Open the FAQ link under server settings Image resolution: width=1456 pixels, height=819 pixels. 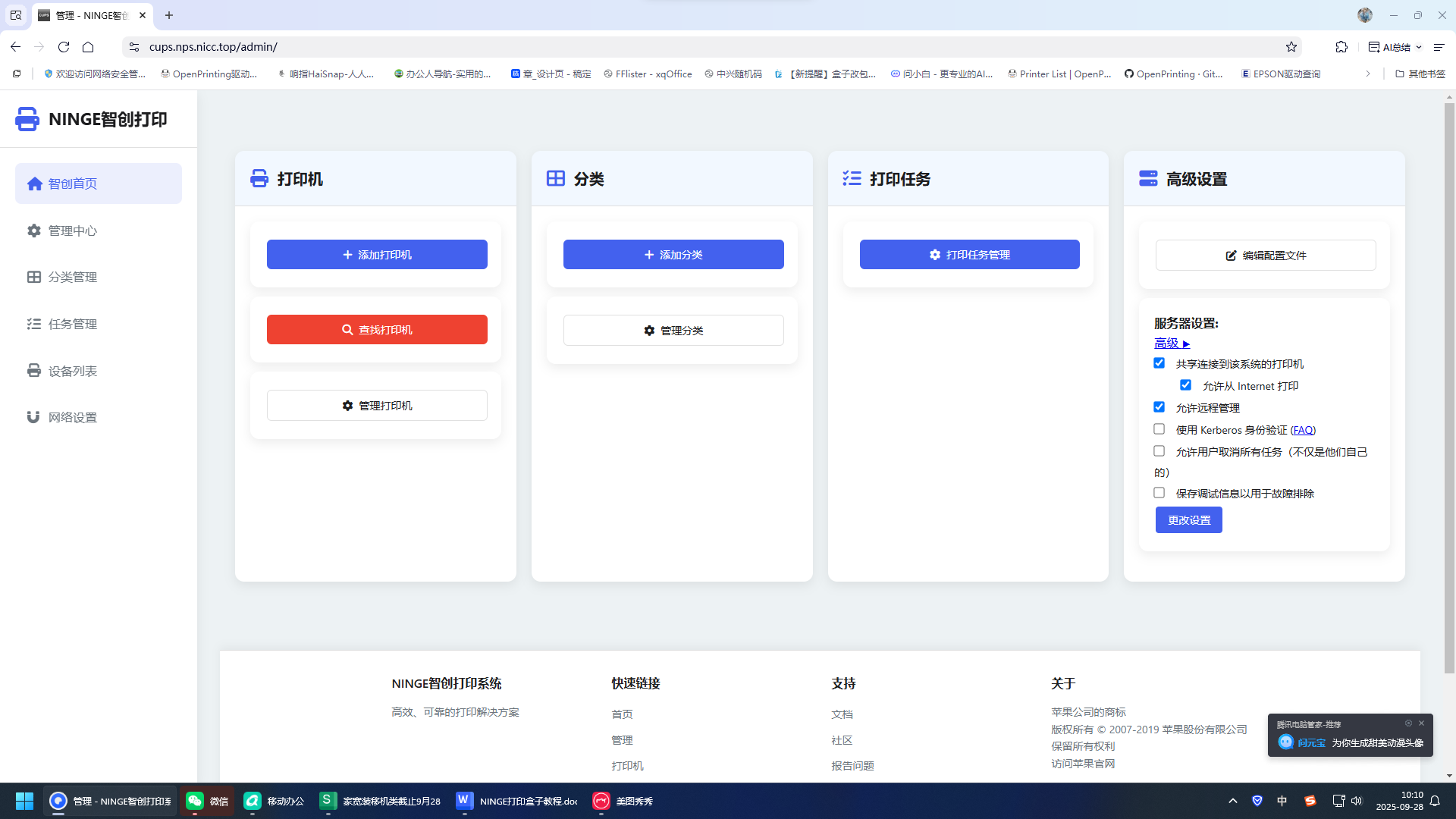(1302, 429)
